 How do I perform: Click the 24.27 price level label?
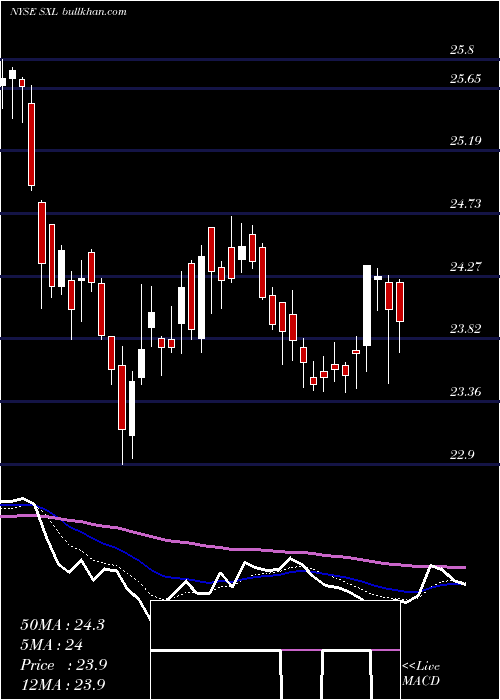point(465,267)
